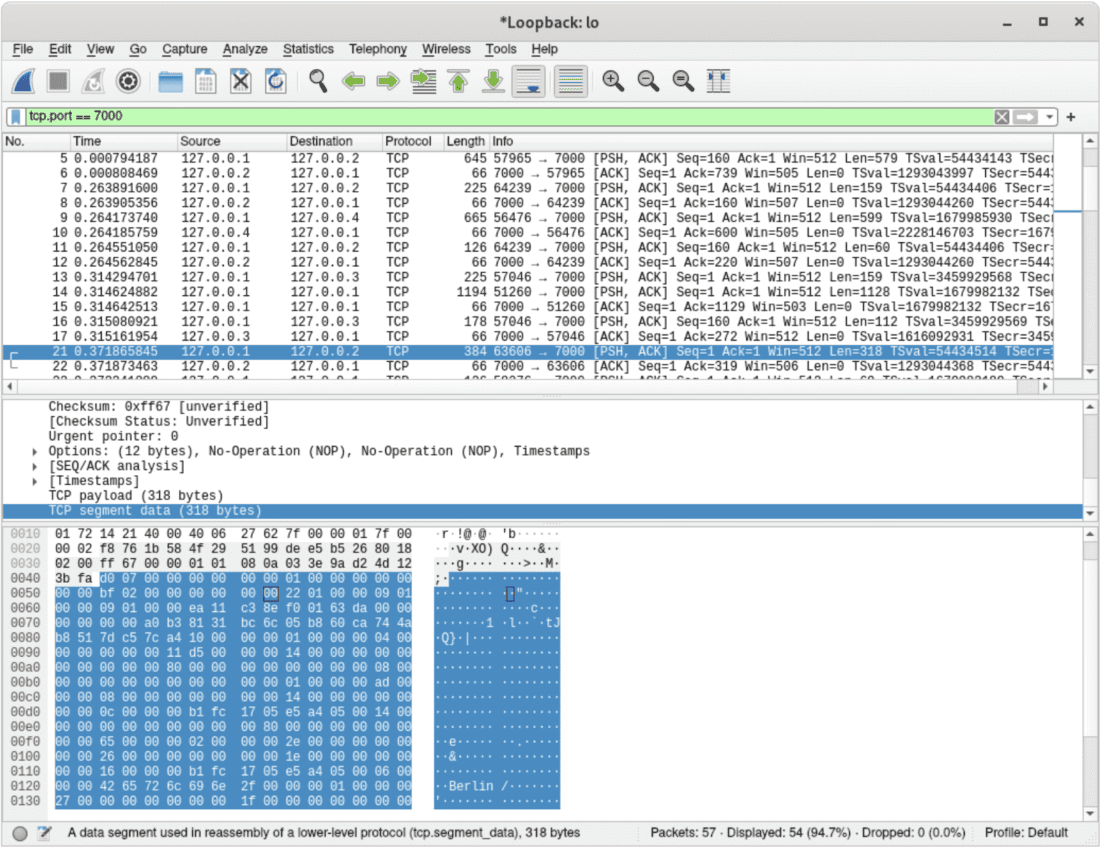Viewport: 1100px width, 847px height.
Task: Expand the Options (12 bytes) field
Action: tap(36, 451)
